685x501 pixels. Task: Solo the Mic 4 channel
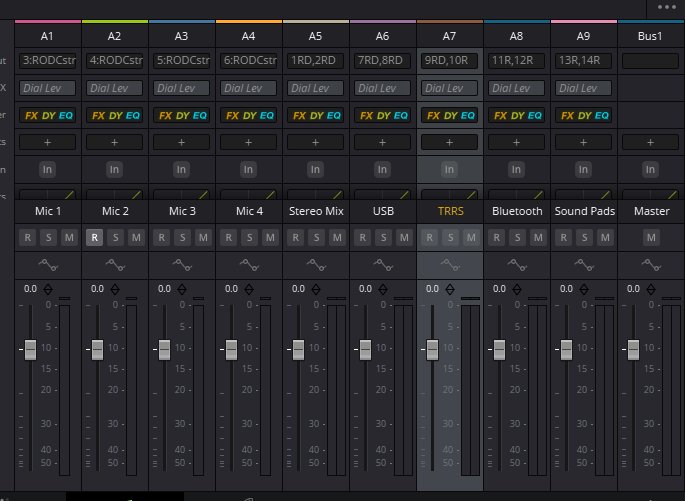pyautogui.click(x=249, y=238)
